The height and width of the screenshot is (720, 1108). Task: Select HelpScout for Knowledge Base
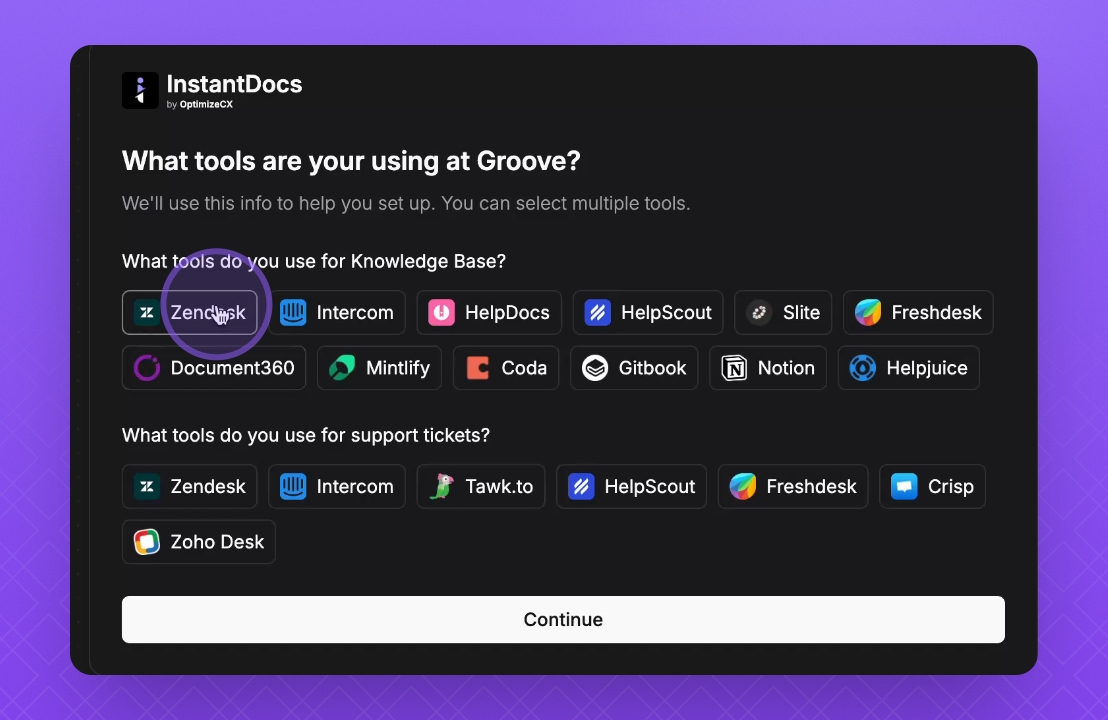pos(648,312)
